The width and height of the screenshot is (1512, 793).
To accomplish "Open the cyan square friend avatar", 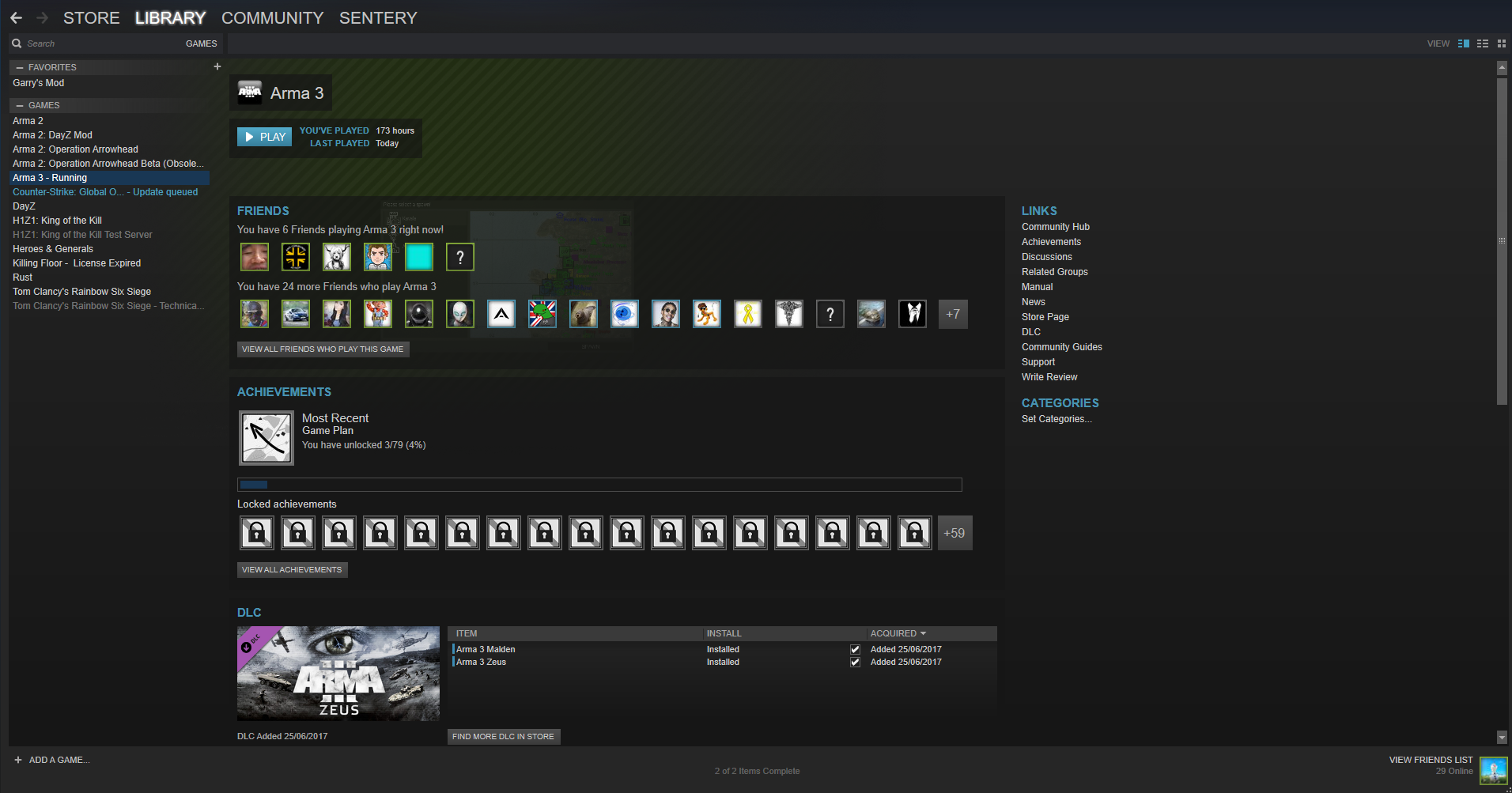I will pos(419,257).
